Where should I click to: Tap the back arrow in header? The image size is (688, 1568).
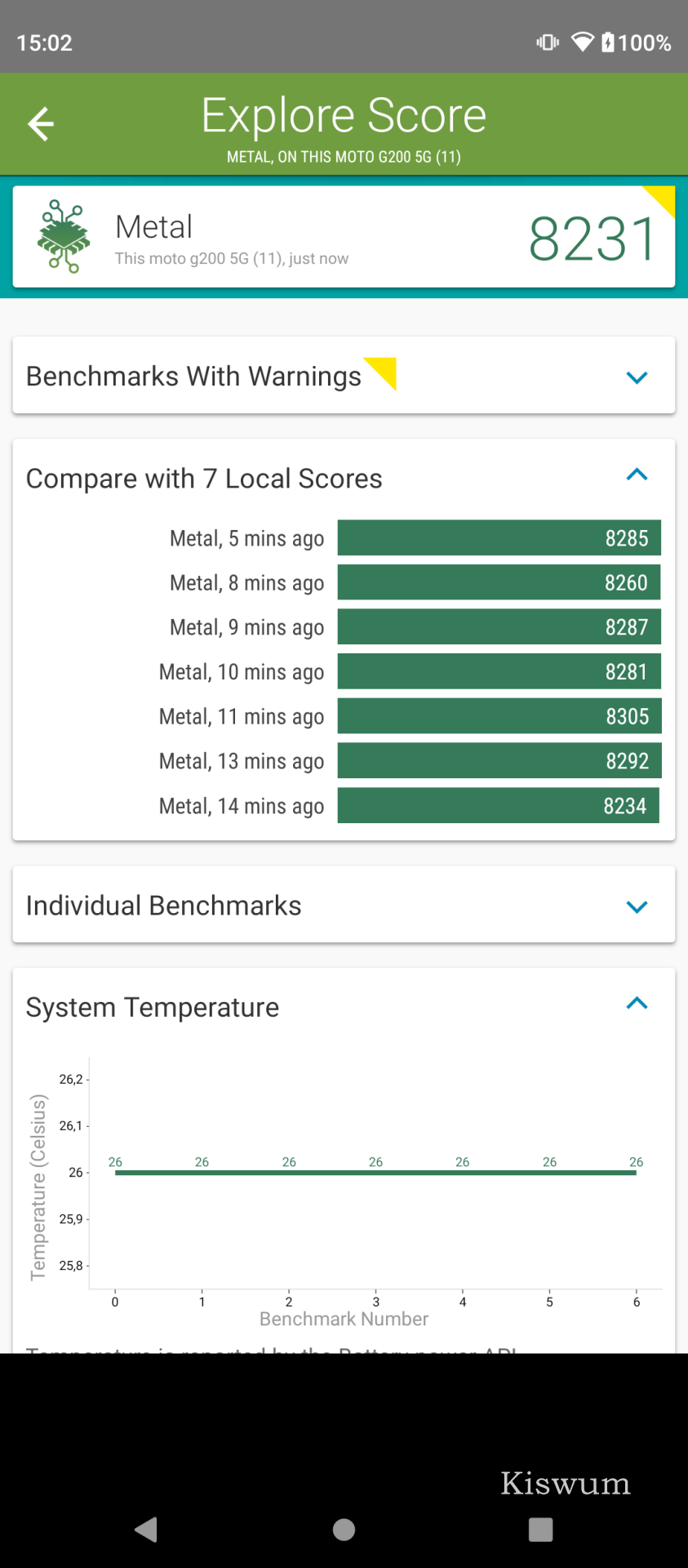click(x=40, y=124)
